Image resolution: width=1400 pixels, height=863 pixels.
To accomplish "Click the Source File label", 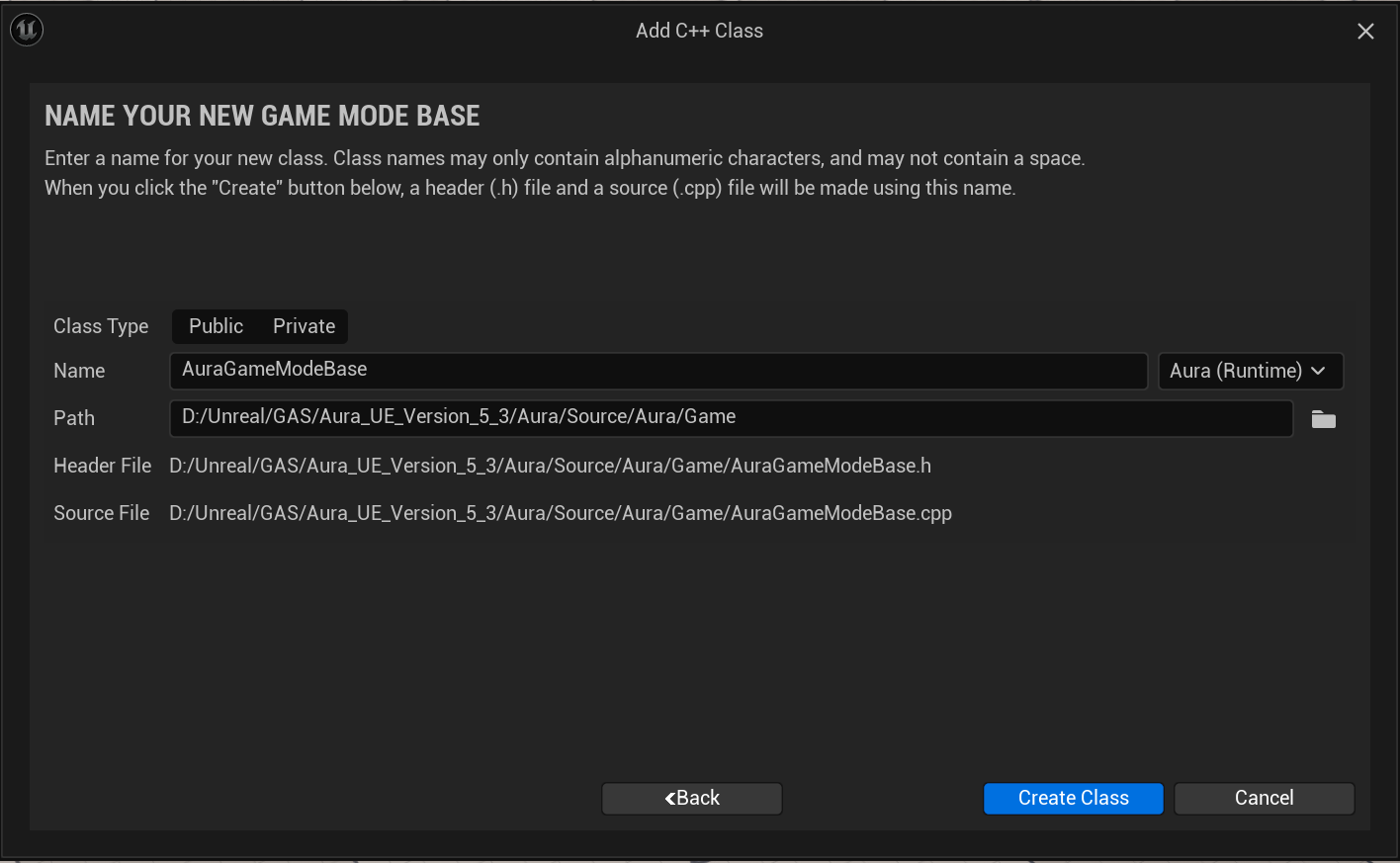I will click(101, 513).
